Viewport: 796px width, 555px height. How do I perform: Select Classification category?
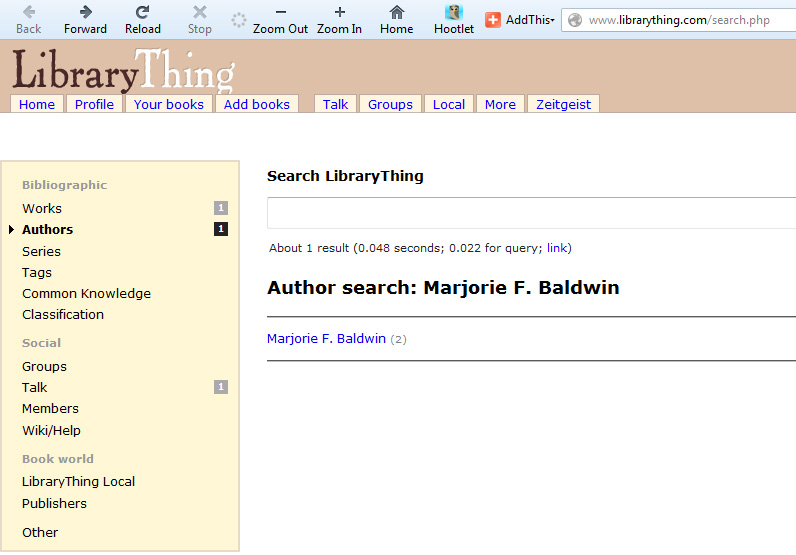pos(62,314)
